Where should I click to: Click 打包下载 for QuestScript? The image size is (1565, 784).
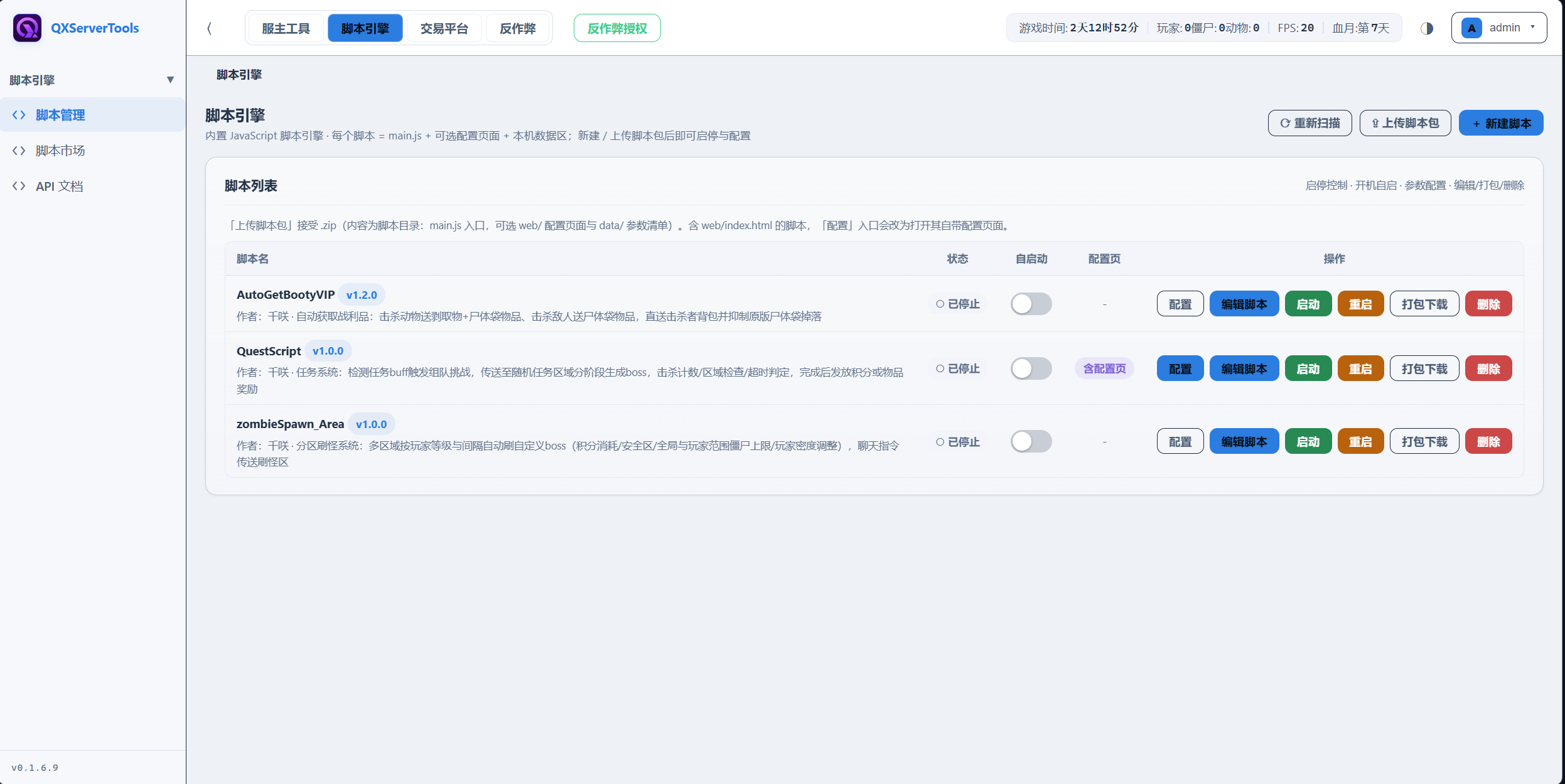click(x=1424, y=368)
